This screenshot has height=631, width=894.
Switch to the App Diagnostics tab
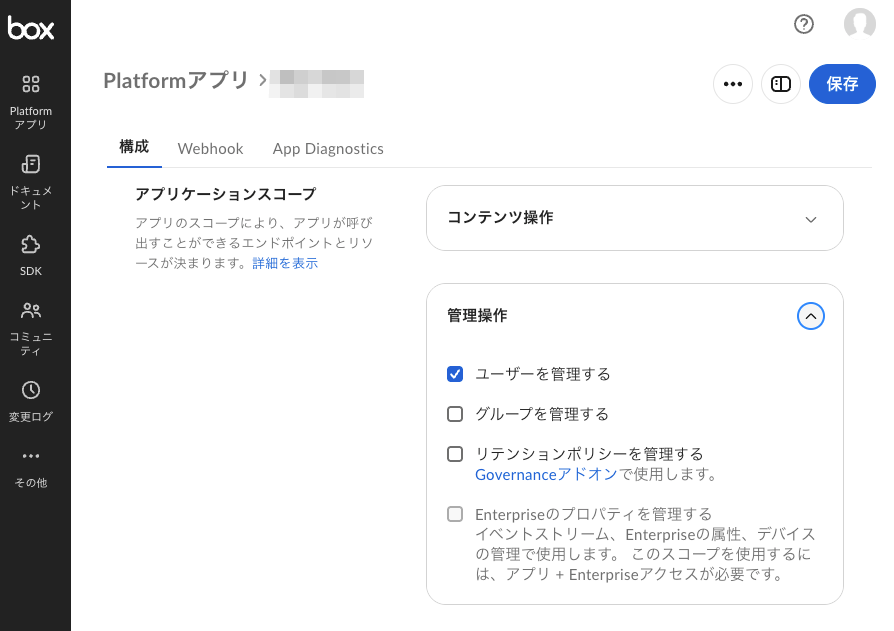coord(328,149)
